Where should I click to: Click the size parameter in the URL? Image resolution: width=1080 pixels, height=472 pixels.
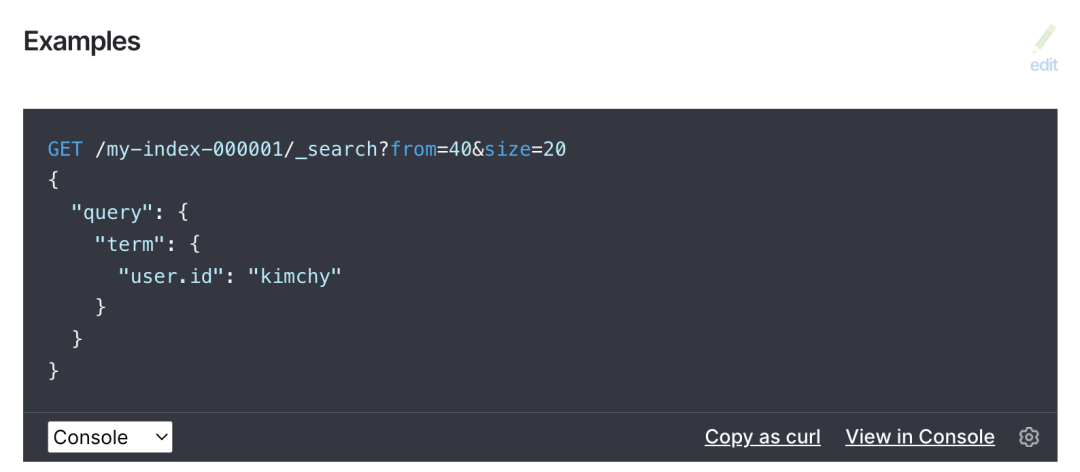click(x=508, y=149)
